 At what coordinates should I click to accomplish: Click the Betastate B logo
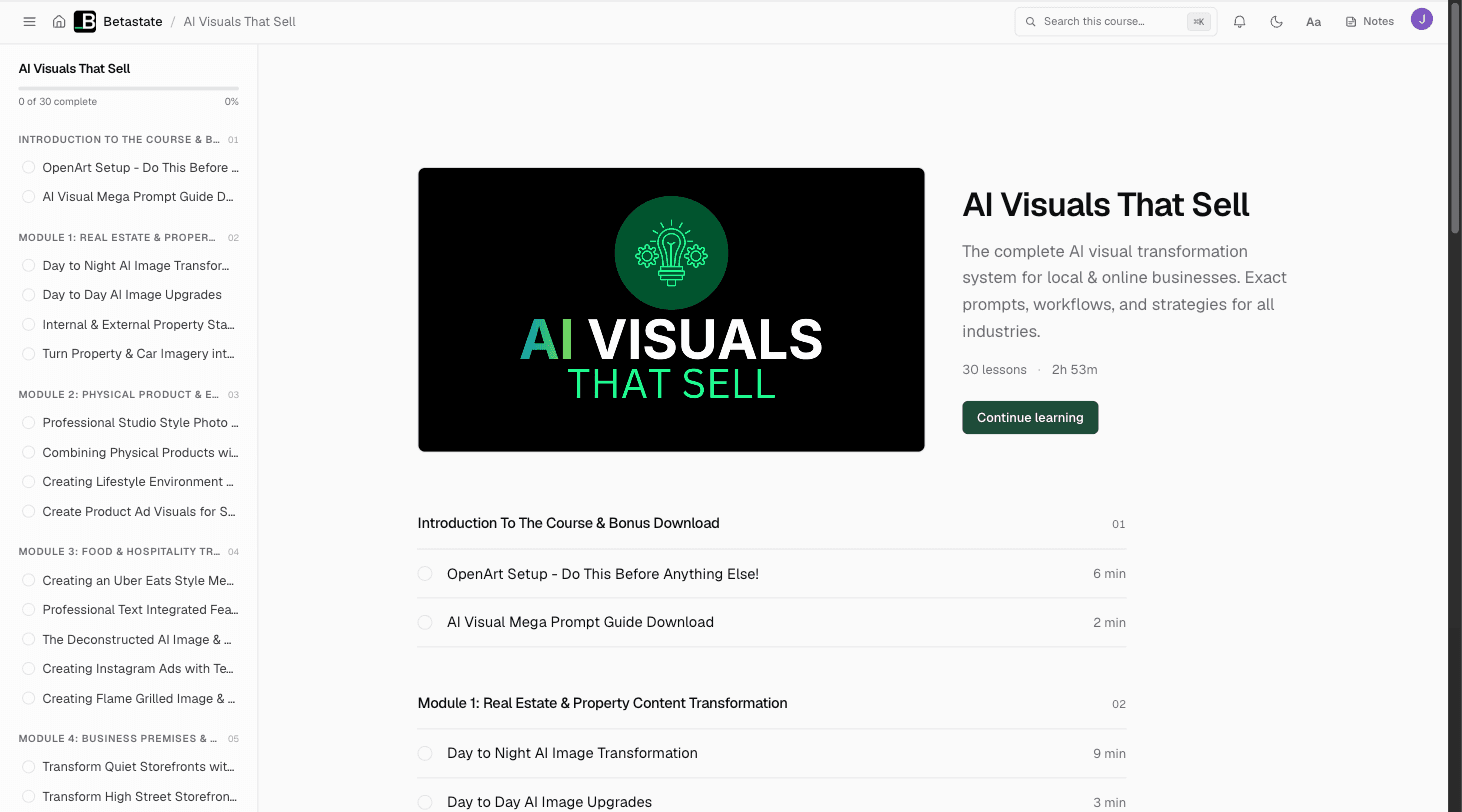point(85,21)
